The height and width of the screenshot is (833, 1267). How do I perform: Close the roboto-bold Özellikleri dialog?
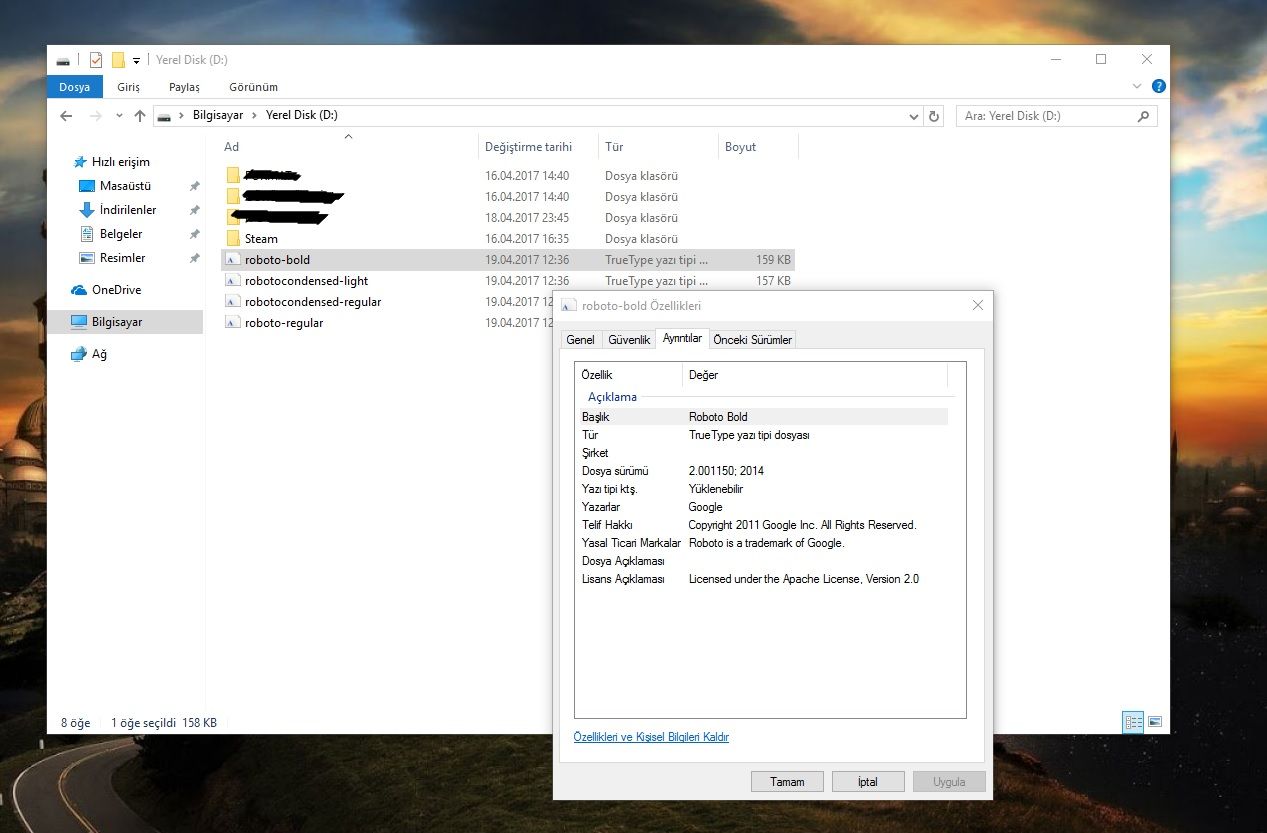coord(978,305)
